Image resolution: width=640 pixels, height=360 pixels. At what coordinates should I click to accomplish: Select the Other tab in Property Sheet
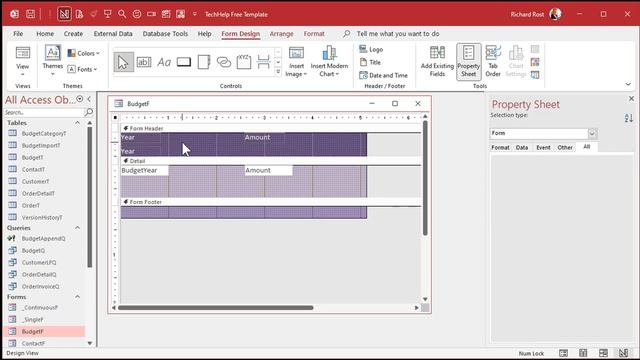565,147
